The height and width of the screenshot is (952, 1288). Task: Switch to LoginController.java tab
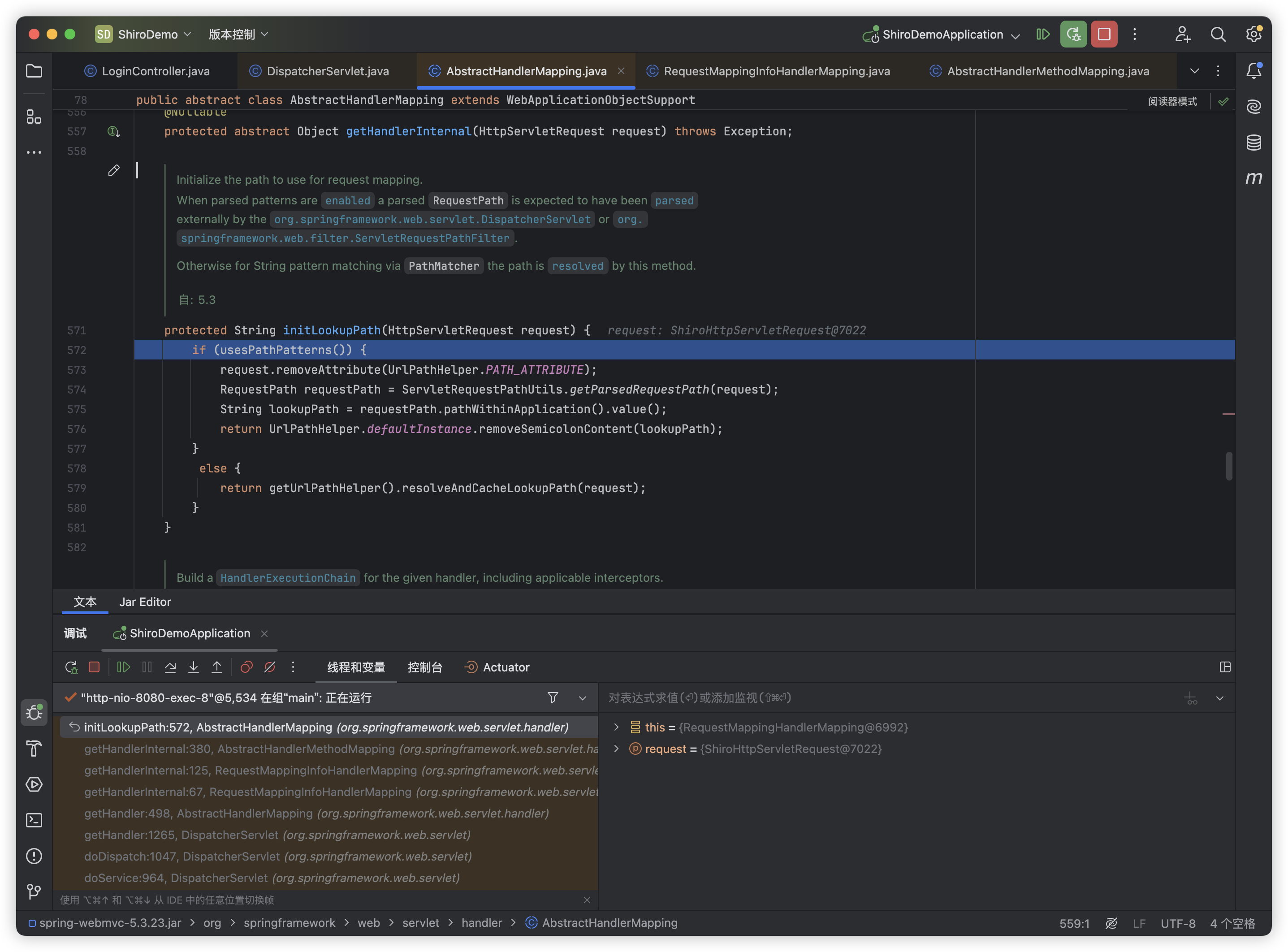(x=147, y=71)
